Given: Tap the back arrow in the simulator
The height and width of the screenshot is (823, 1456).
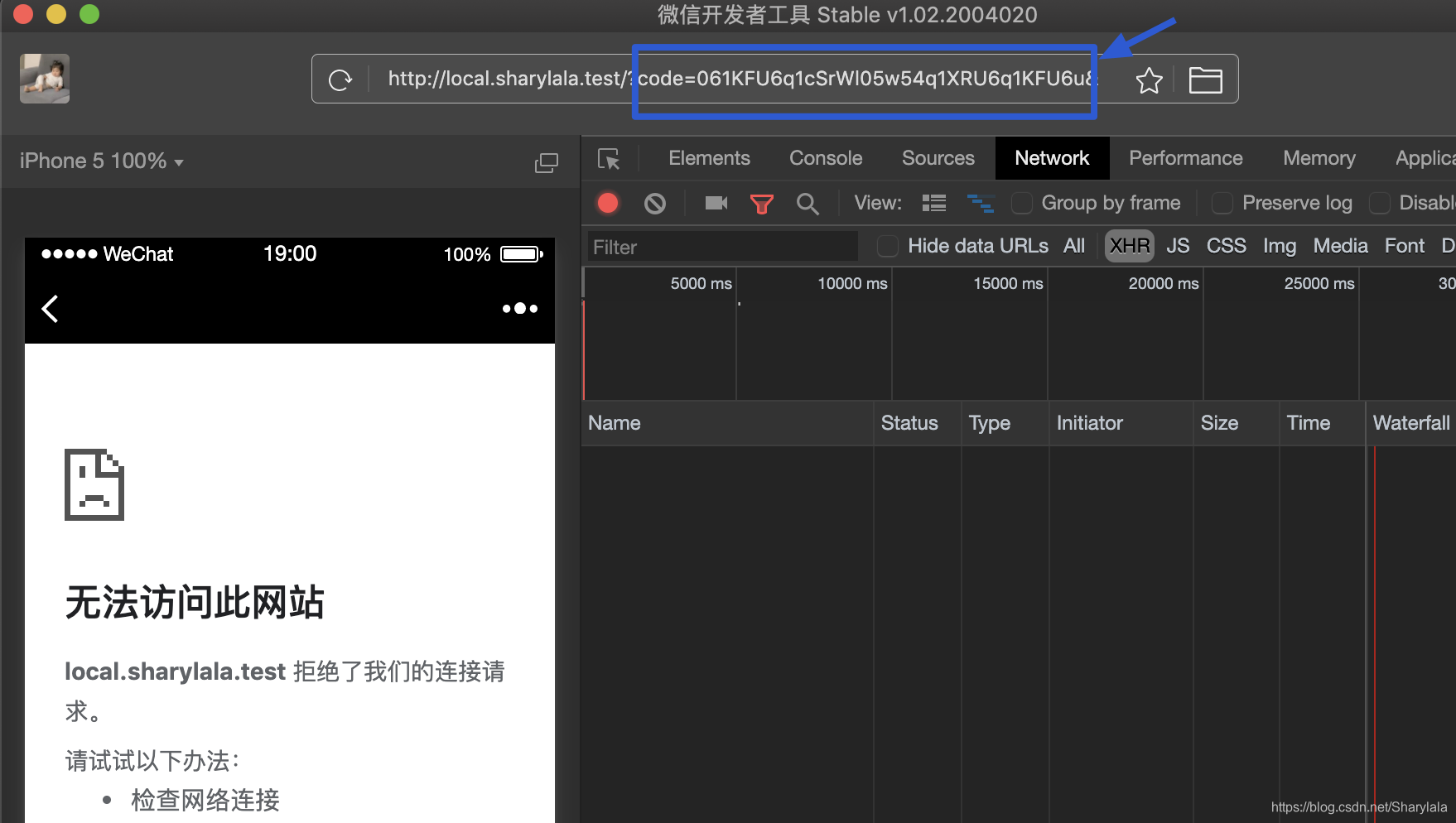Looking at the screenshot, I should tap(49, 308).
